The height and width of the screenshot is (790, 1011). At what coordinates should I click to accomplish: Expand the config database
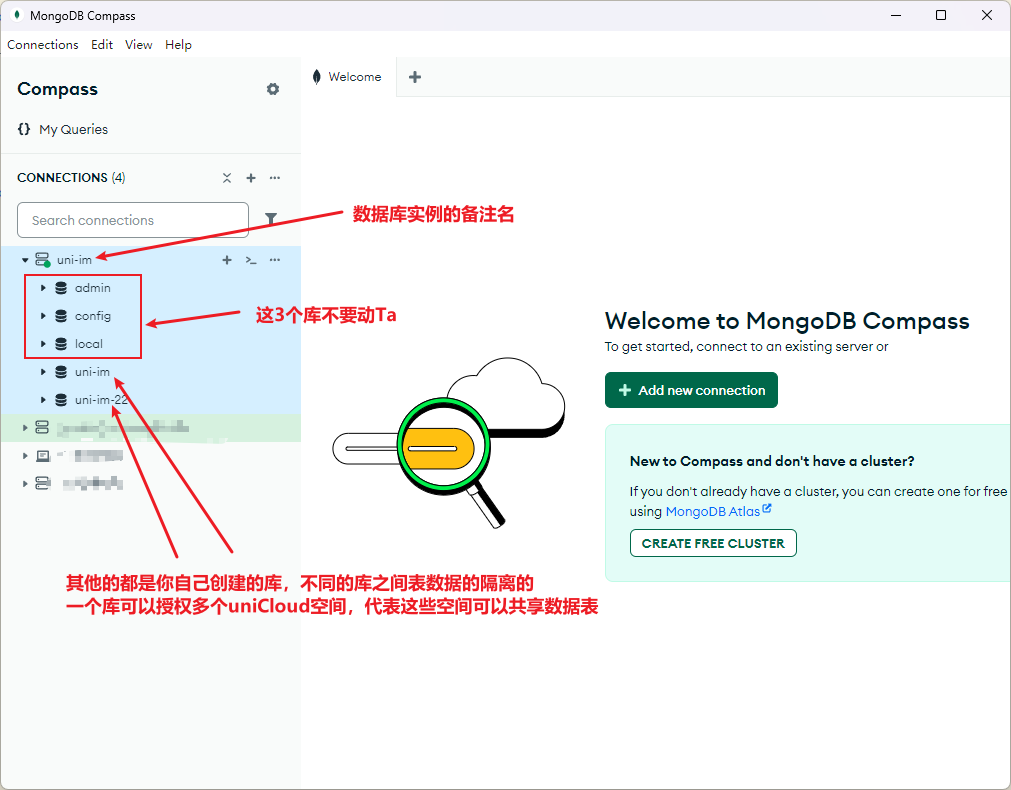point(43,316)
